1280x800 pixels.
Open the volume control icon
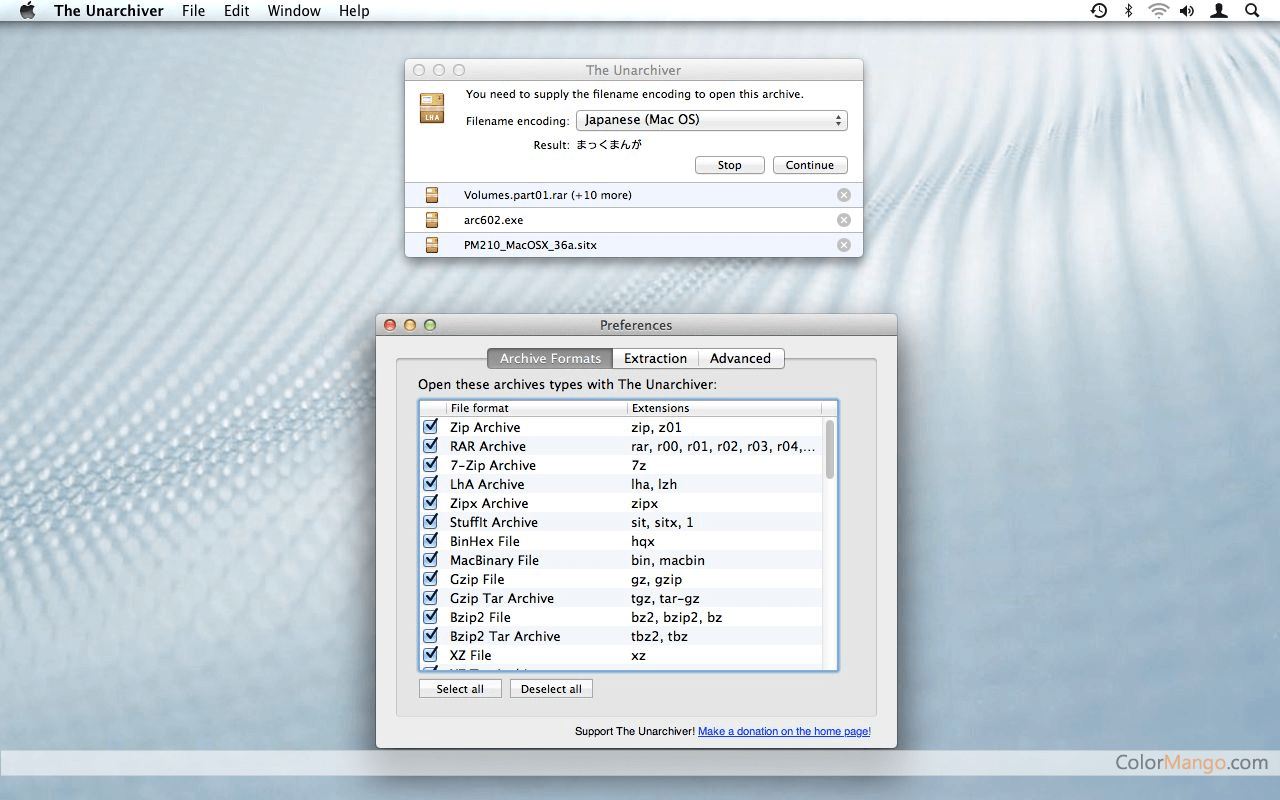pos(1187,11)
